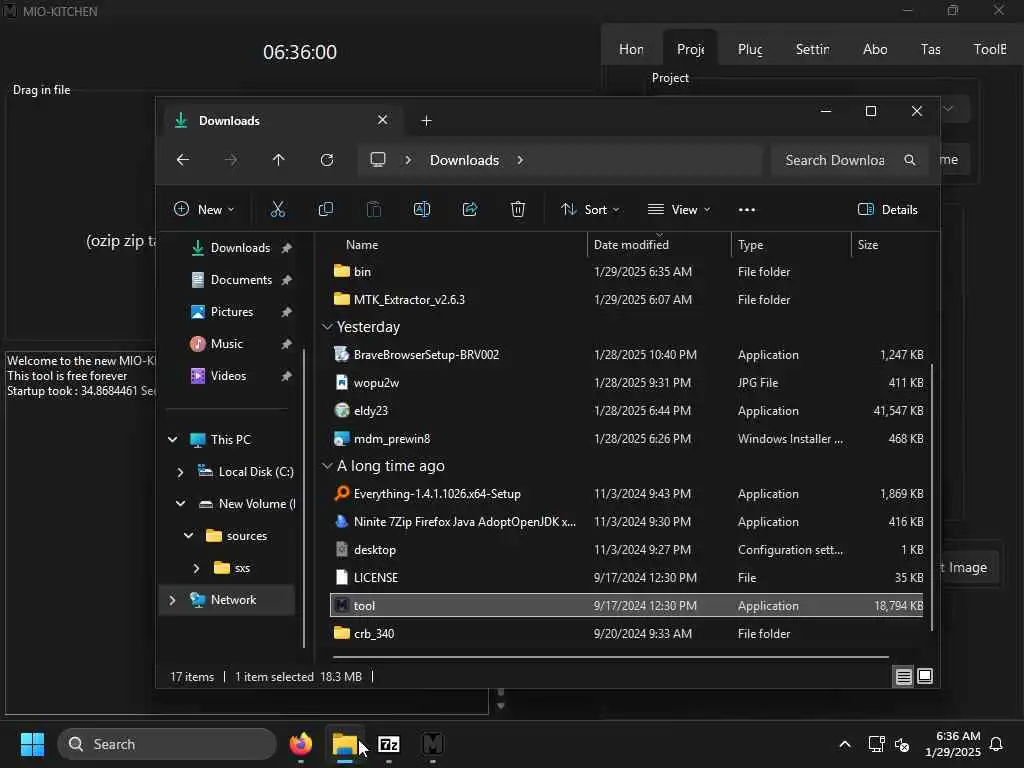Collapse the A long time ago group
Viewport: 1024px width, 768px height.
coord(327,466)
